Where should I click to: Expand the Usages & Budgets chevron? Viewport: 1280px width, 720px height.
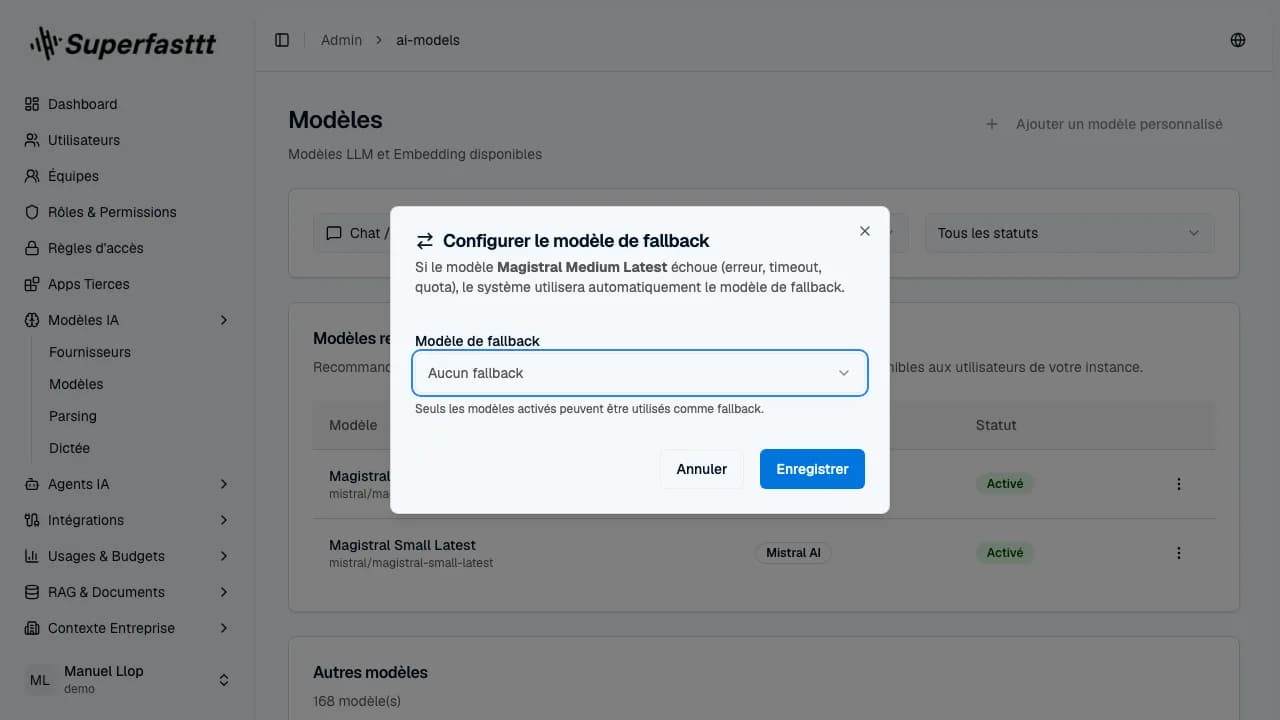(x=224, y=556)
